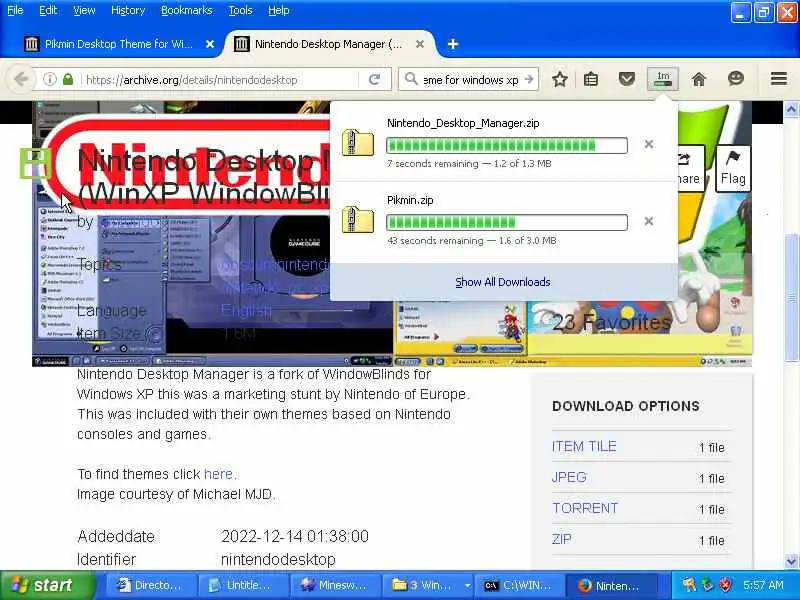Open ITEM TILE download option
Screen dimensions: 800x600
click(x=584, y=446)
